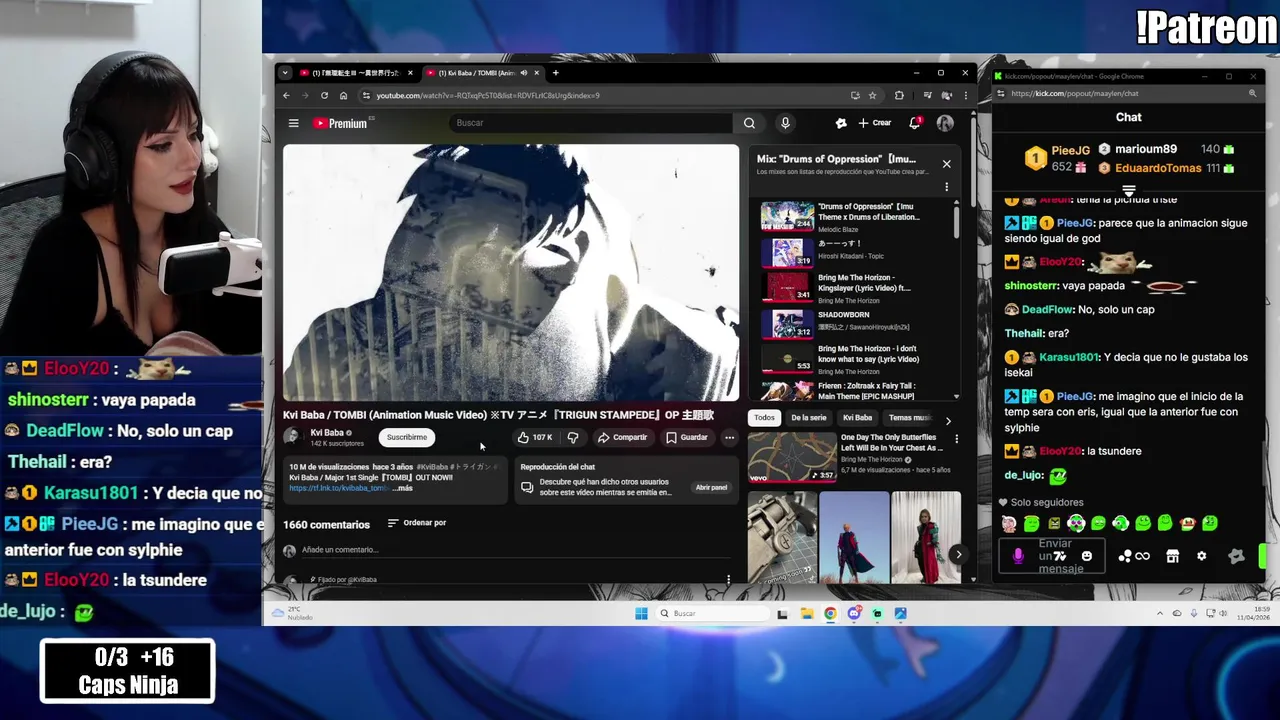This screenshot has width=1280, height=720.
Task: Collapse Kick leaderboard with the chevron
Action: 1128,190
